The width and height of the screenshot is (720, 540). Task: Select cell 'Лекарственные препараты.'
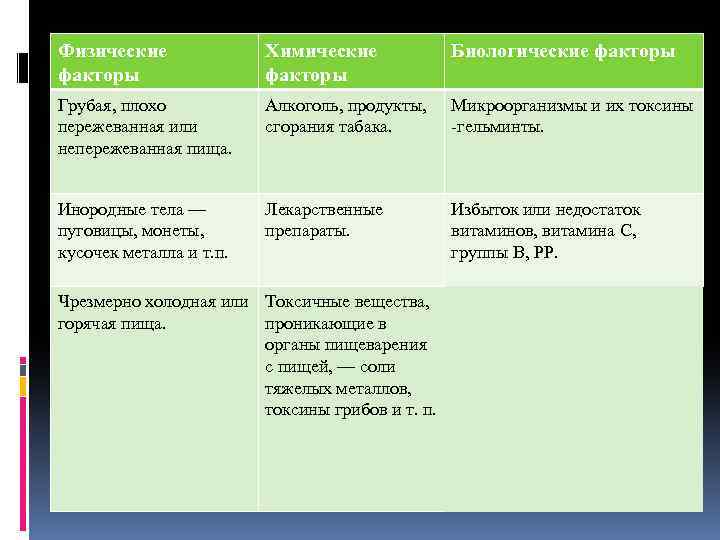tap(351, 240)
